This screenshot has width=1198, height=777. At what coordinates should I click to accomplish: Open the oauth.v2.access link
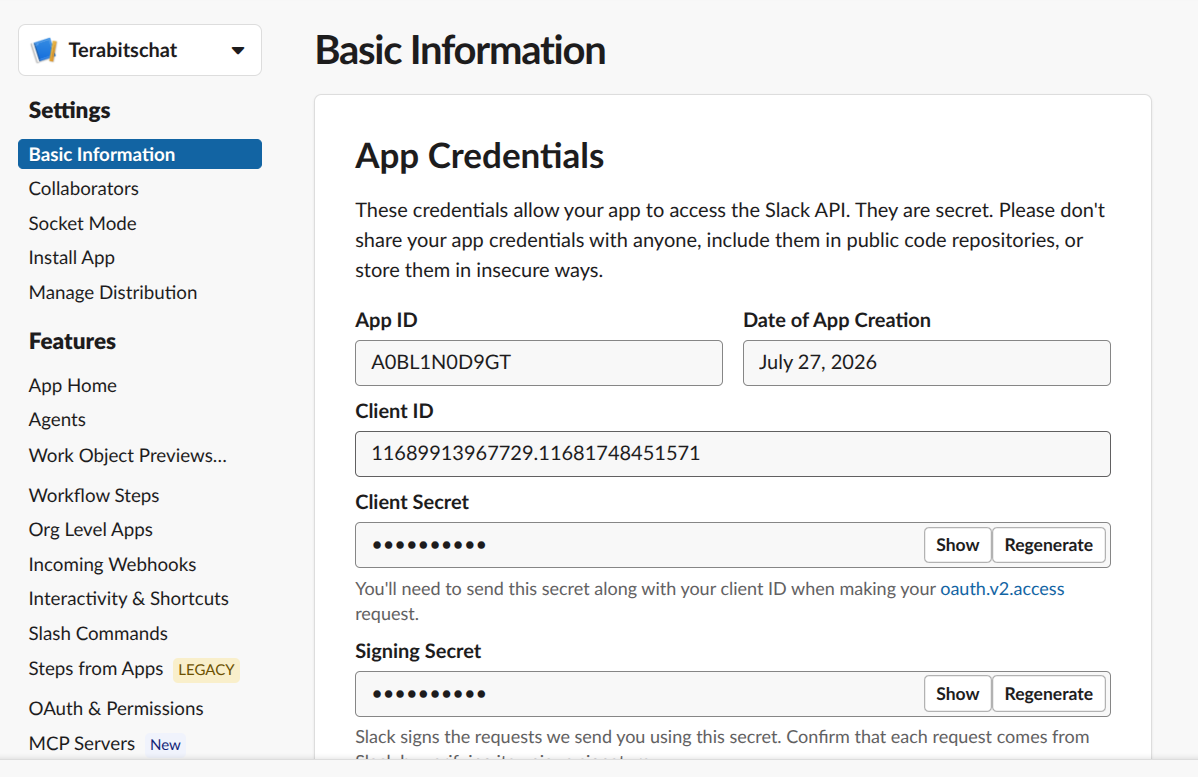tap(1002, 589)
